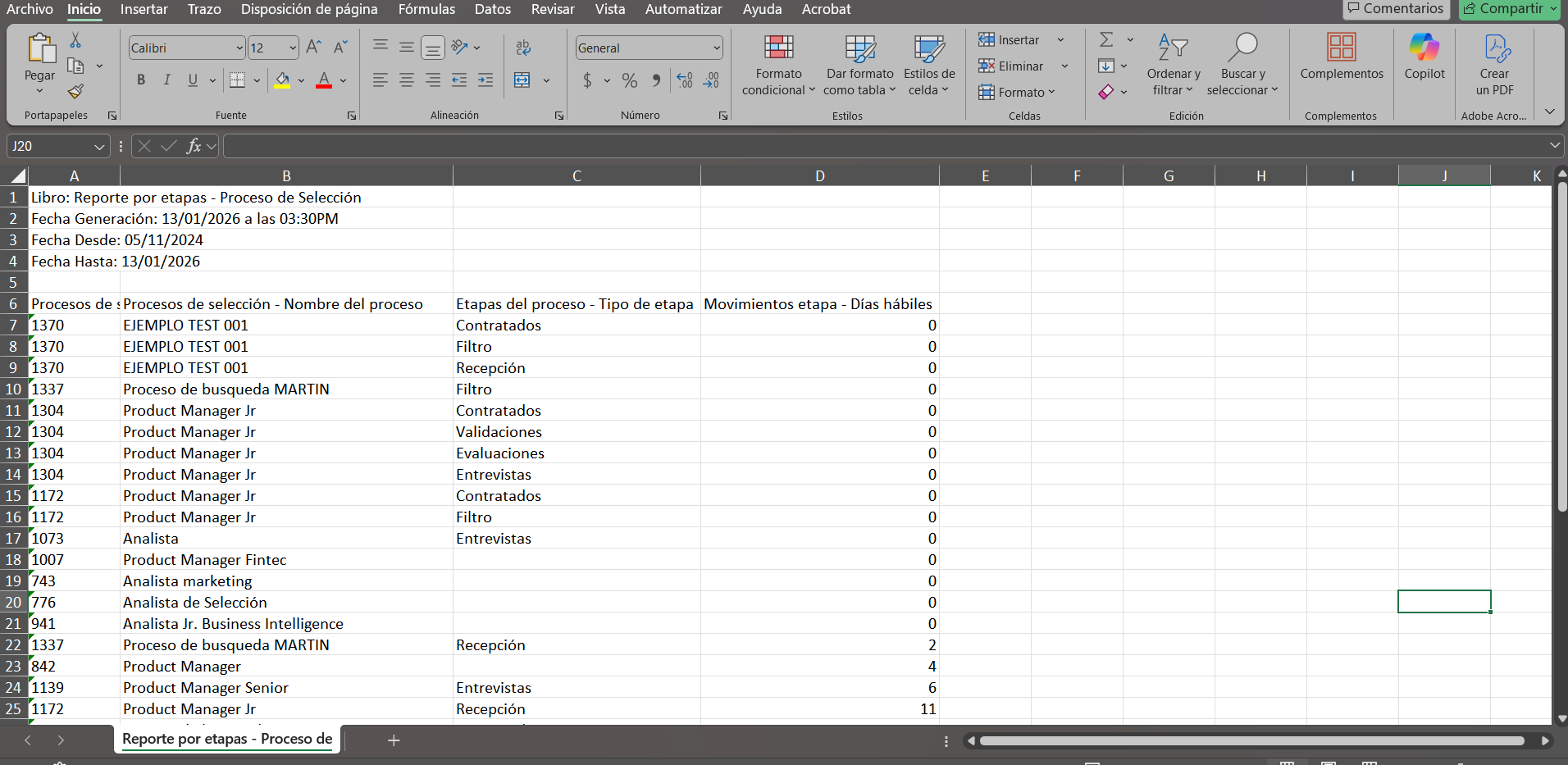This screenshot has height=765, width=1568.
Task: Open Formato condicional menu
Action: 778,66
